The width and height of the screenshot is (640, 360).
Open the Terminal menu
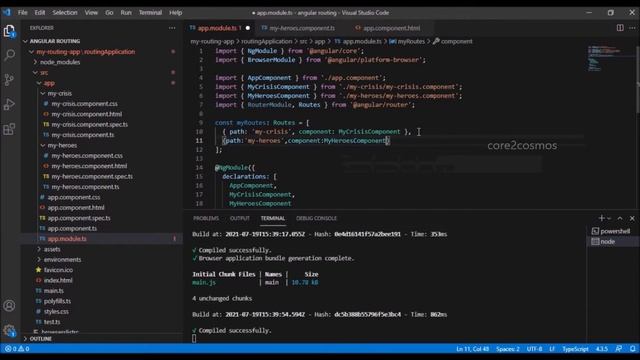(x=150, y=13)
